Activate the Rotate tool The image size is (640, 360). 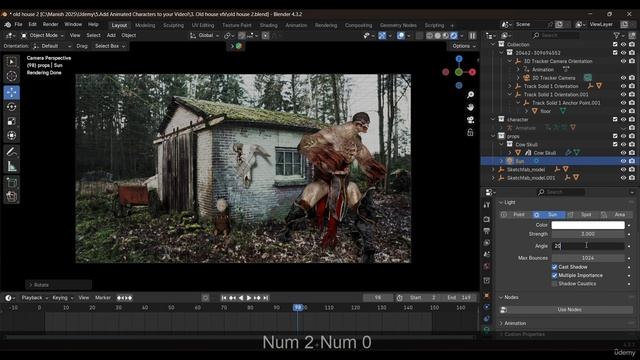coord(11,107)
